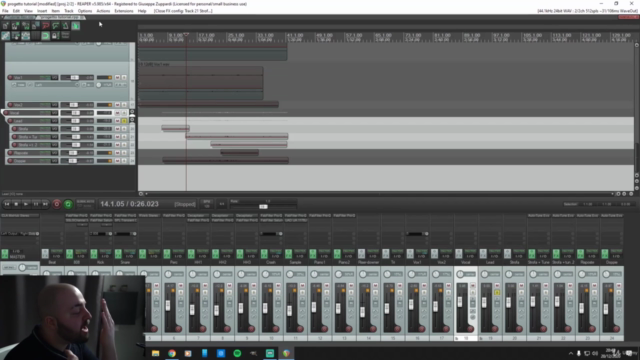Mute the Strofa track in track panel

(118, 129)
